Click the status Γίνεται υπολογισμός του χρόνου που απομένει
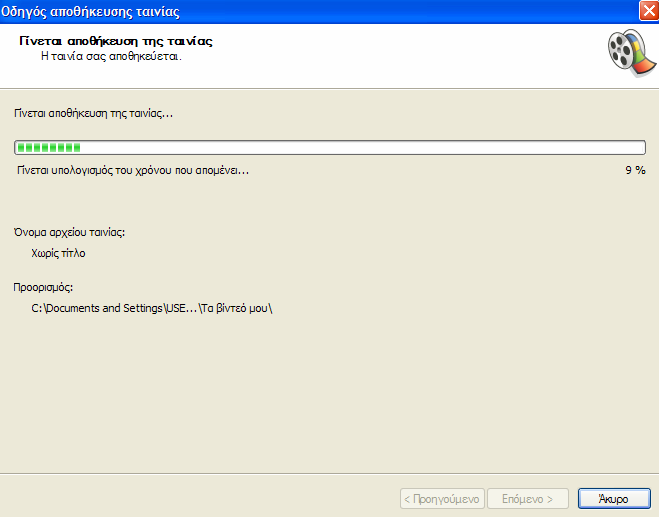 coord(133,170)
